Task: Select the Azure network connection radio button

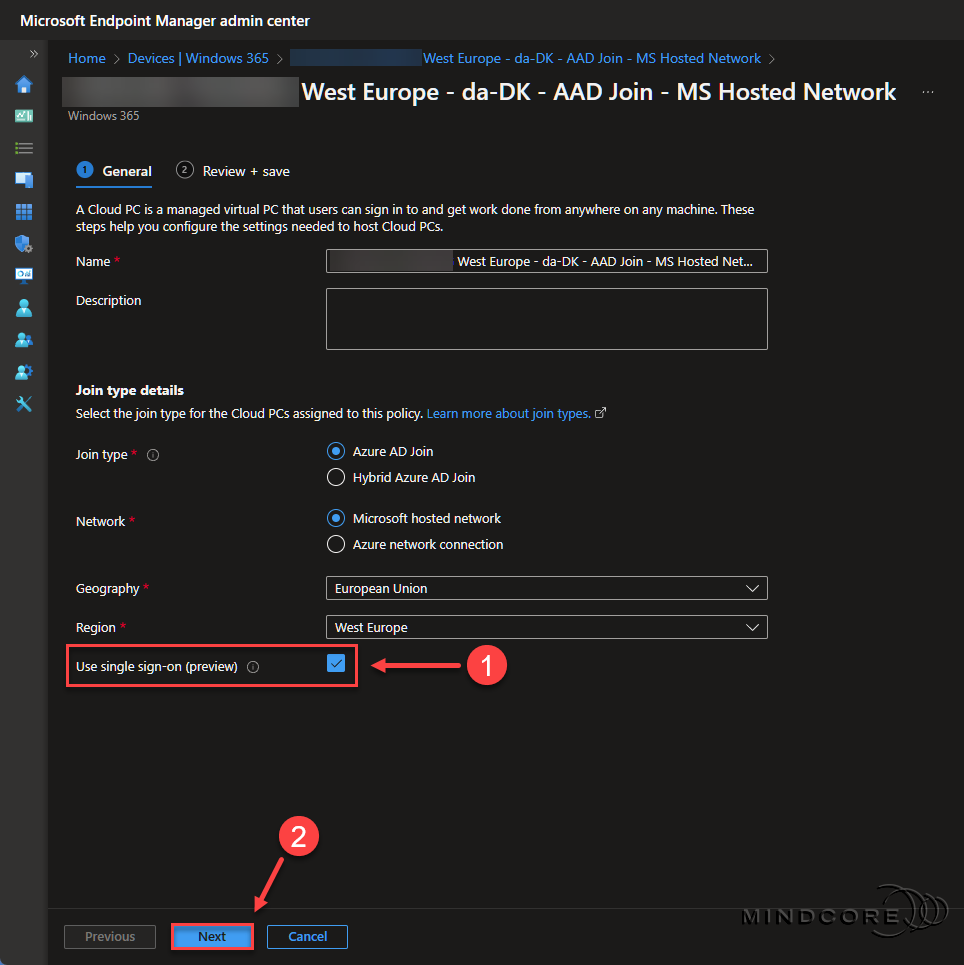Action: [335, 544]
